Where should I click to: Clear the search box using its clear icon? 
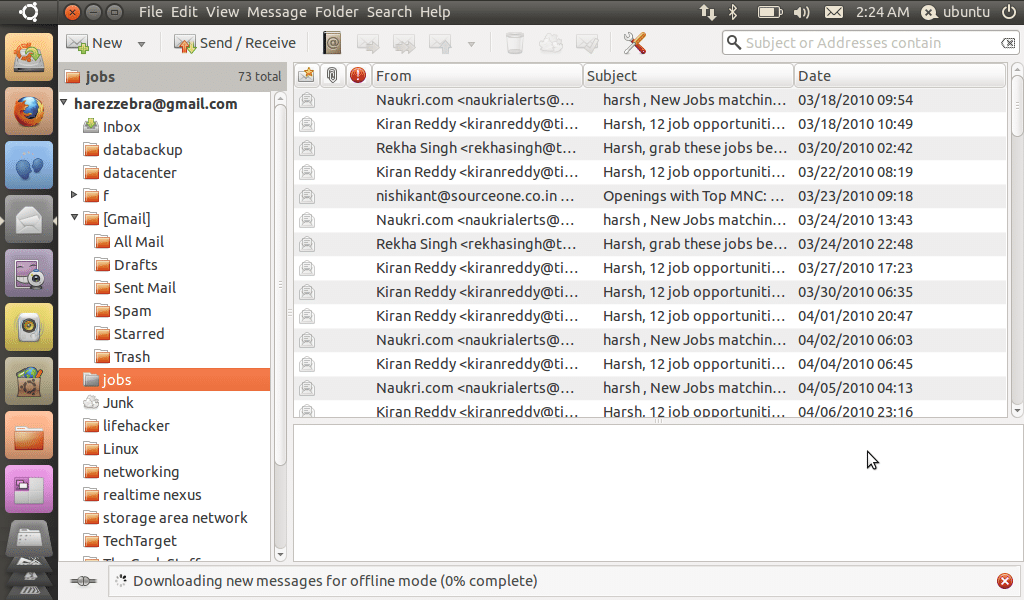coord(1008,43)
